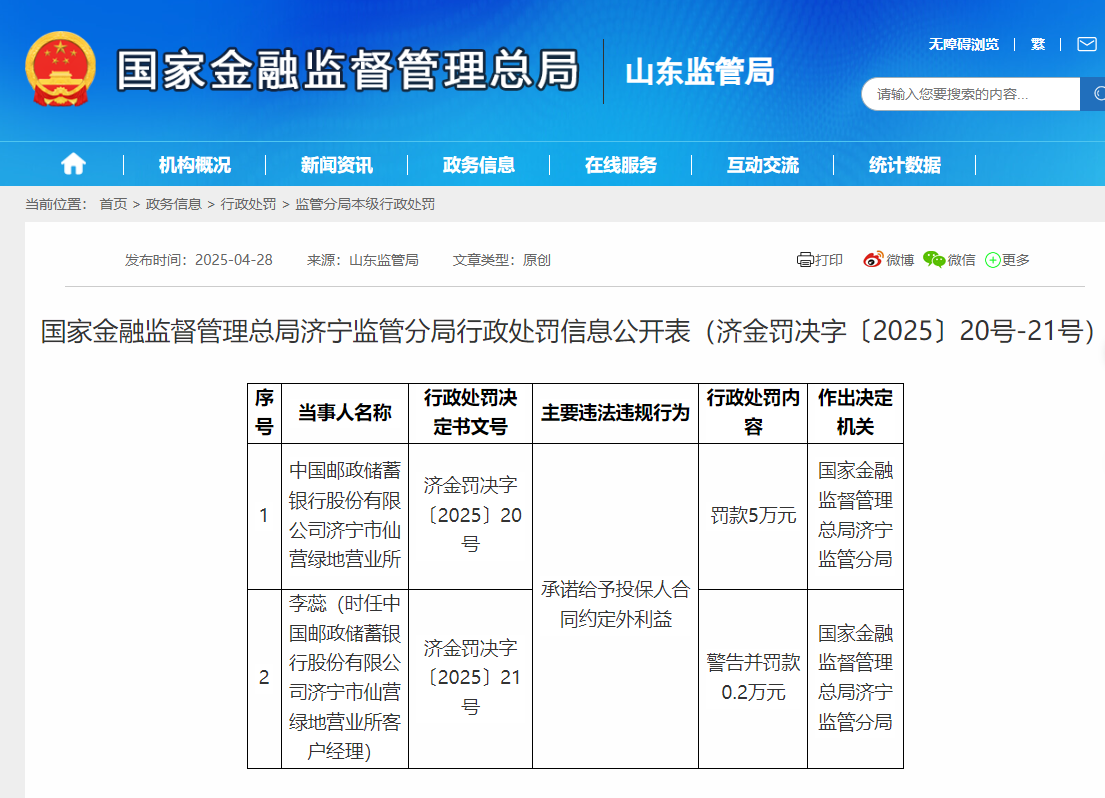Click the sequence number 1 cell

264,515
